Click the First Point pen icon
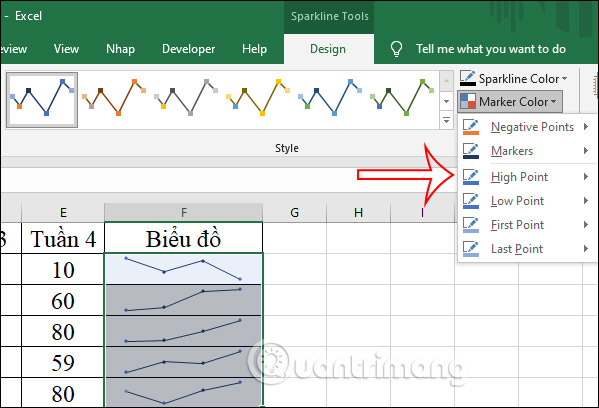 click(x=471, y=225)
